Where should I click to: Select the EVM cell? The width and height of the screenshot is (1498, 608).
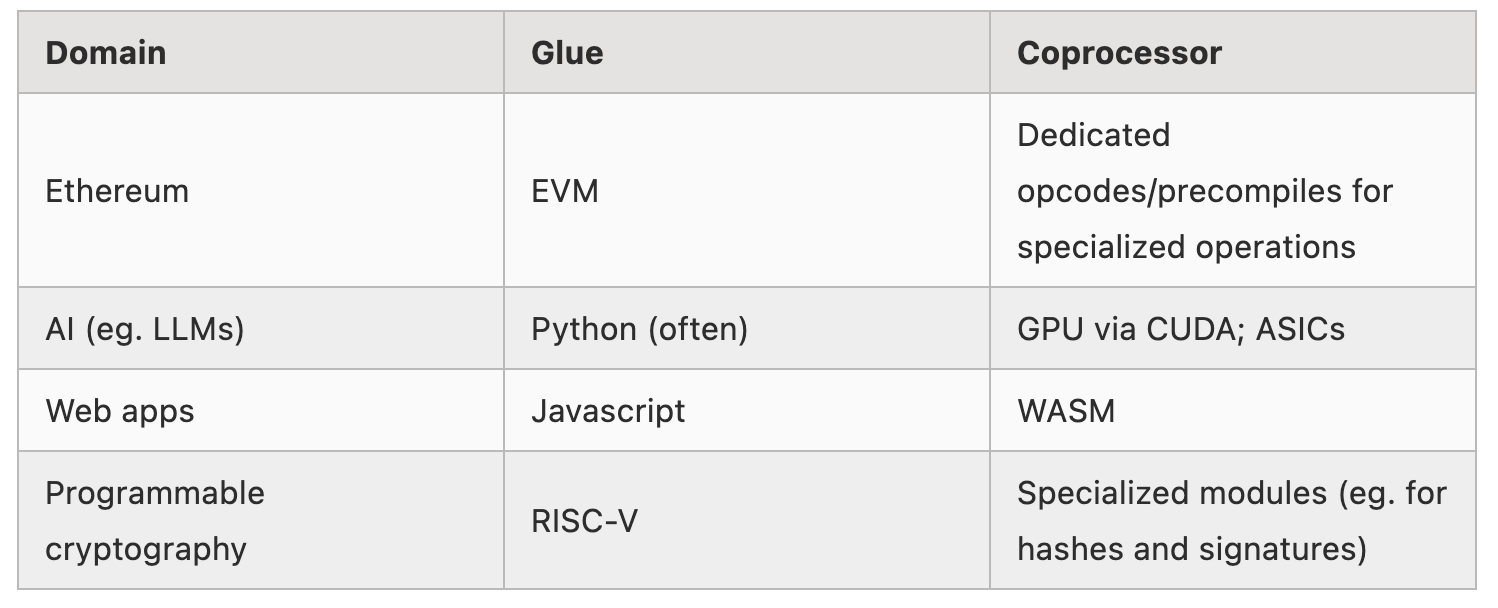pos(565,191)
